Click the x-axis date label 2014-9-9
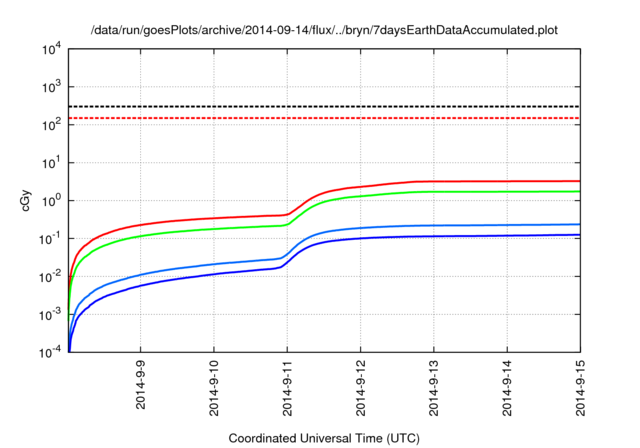Viewport: 640px width, 448px height. (140, 384)
